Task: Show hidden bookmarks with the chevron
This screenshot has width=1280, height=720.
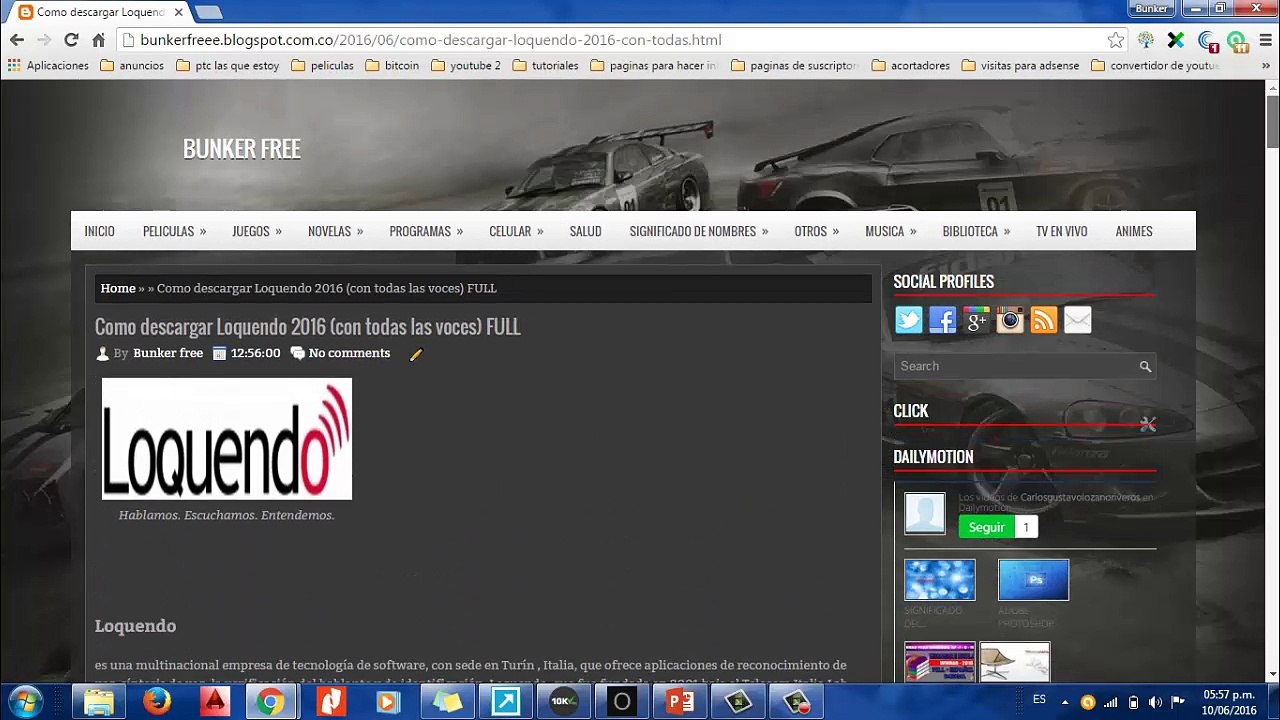Action: pos(1268,66)
